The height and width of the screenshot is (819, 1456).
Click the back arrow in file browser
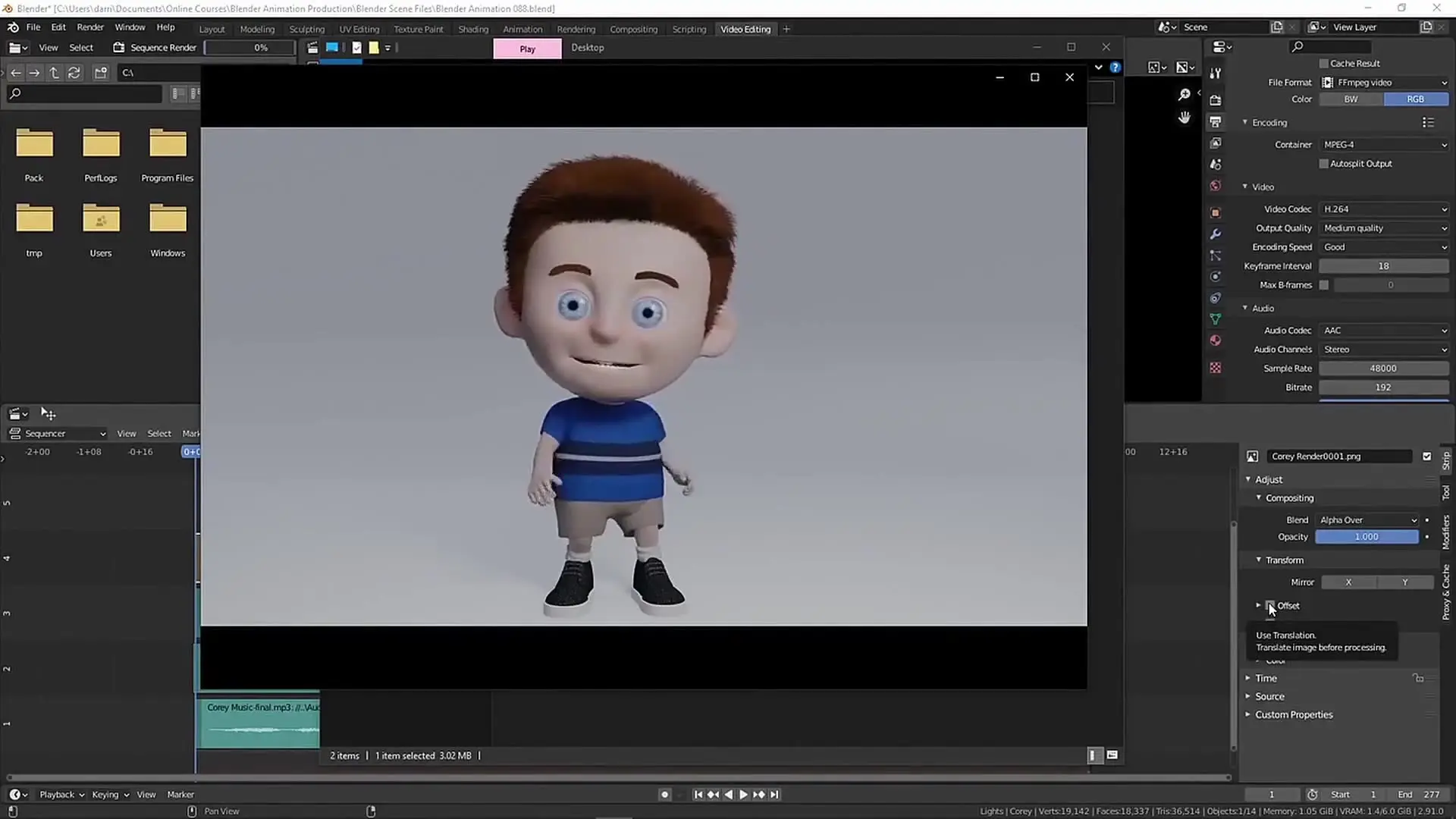tap(16, 73)
